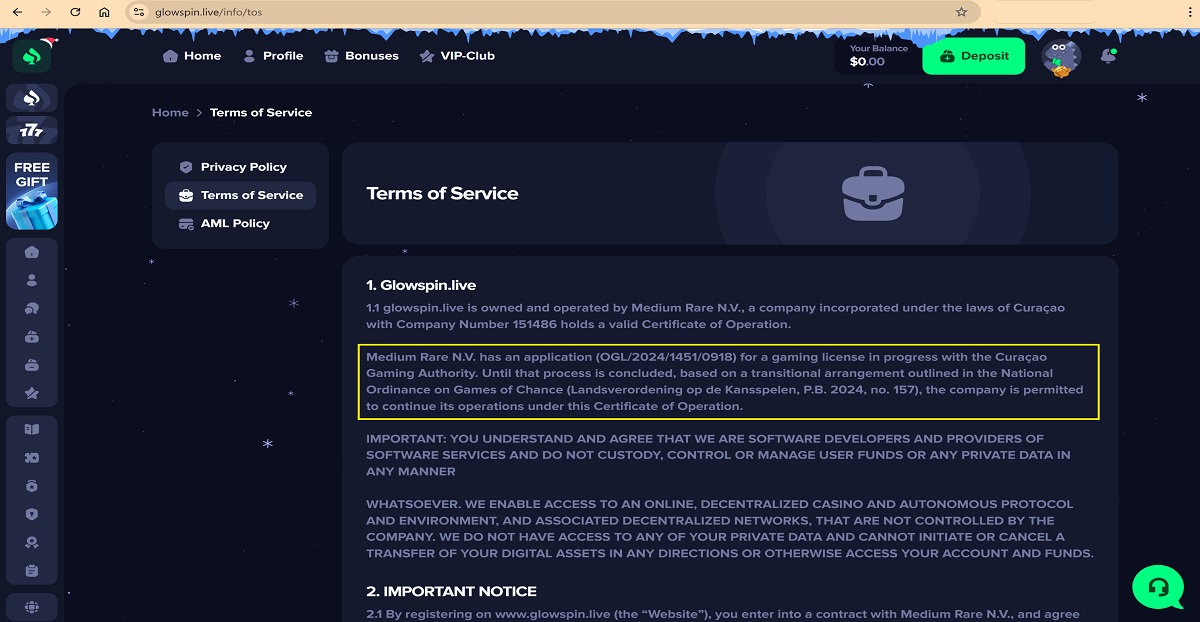Viewport: 1200px width, 622px height.
Task: Go to Home via the breadcrumb link
Action: pyautogui.click(x=170, y=113)
